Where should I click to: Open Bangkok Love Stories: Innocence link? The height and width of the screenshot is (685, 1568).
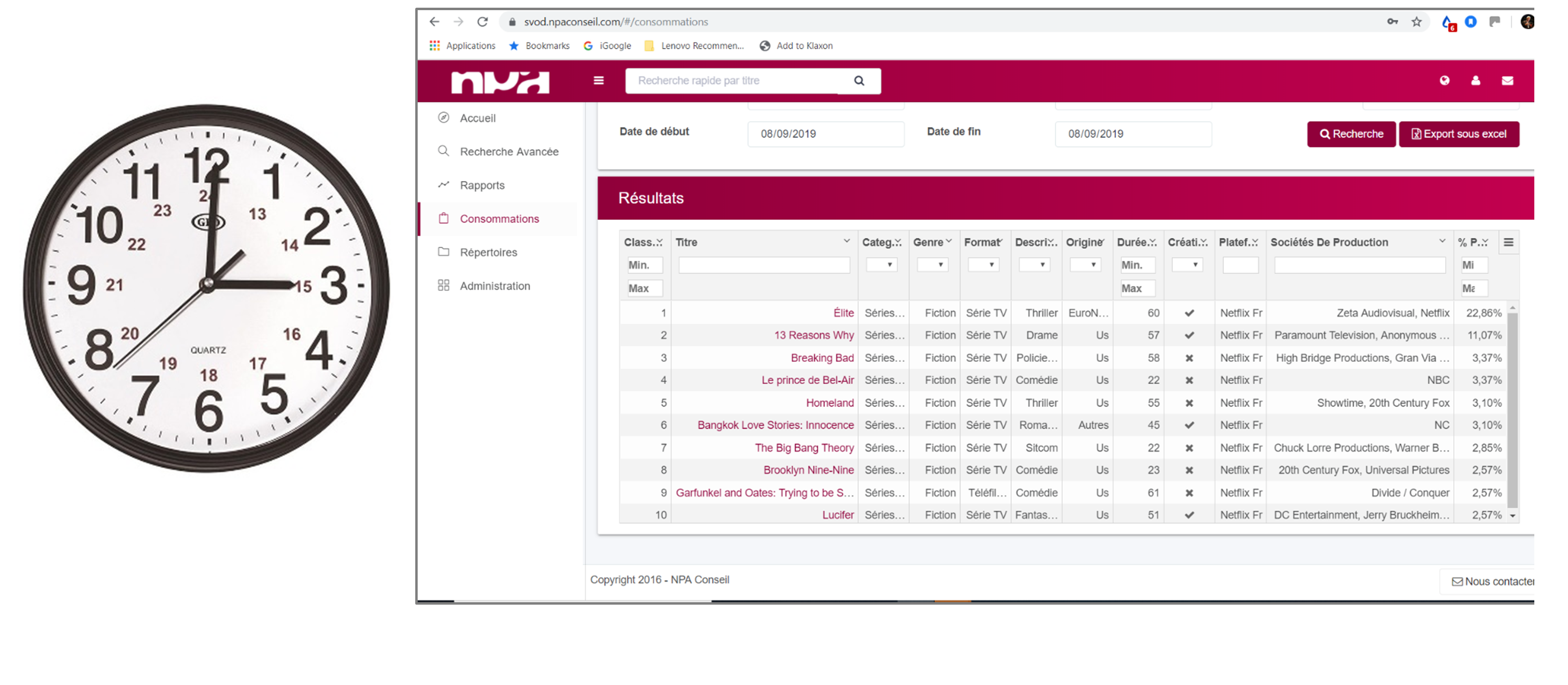[x=776, y=424]
